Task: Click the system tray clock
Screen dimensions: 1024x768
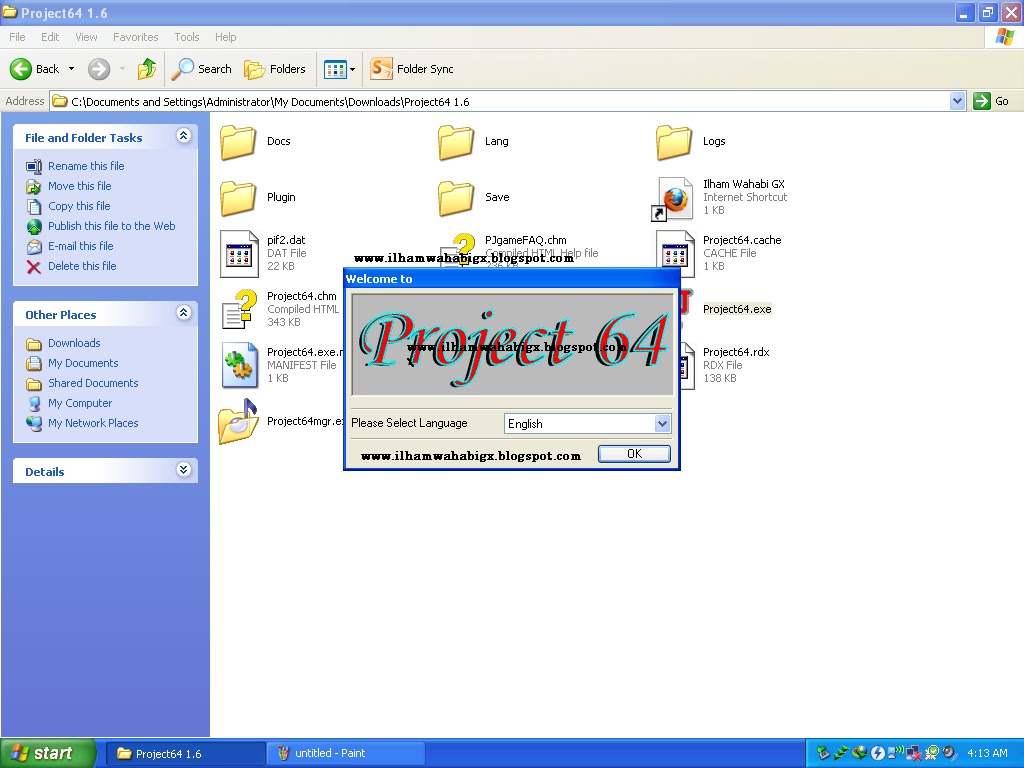Action: [987, 753]
